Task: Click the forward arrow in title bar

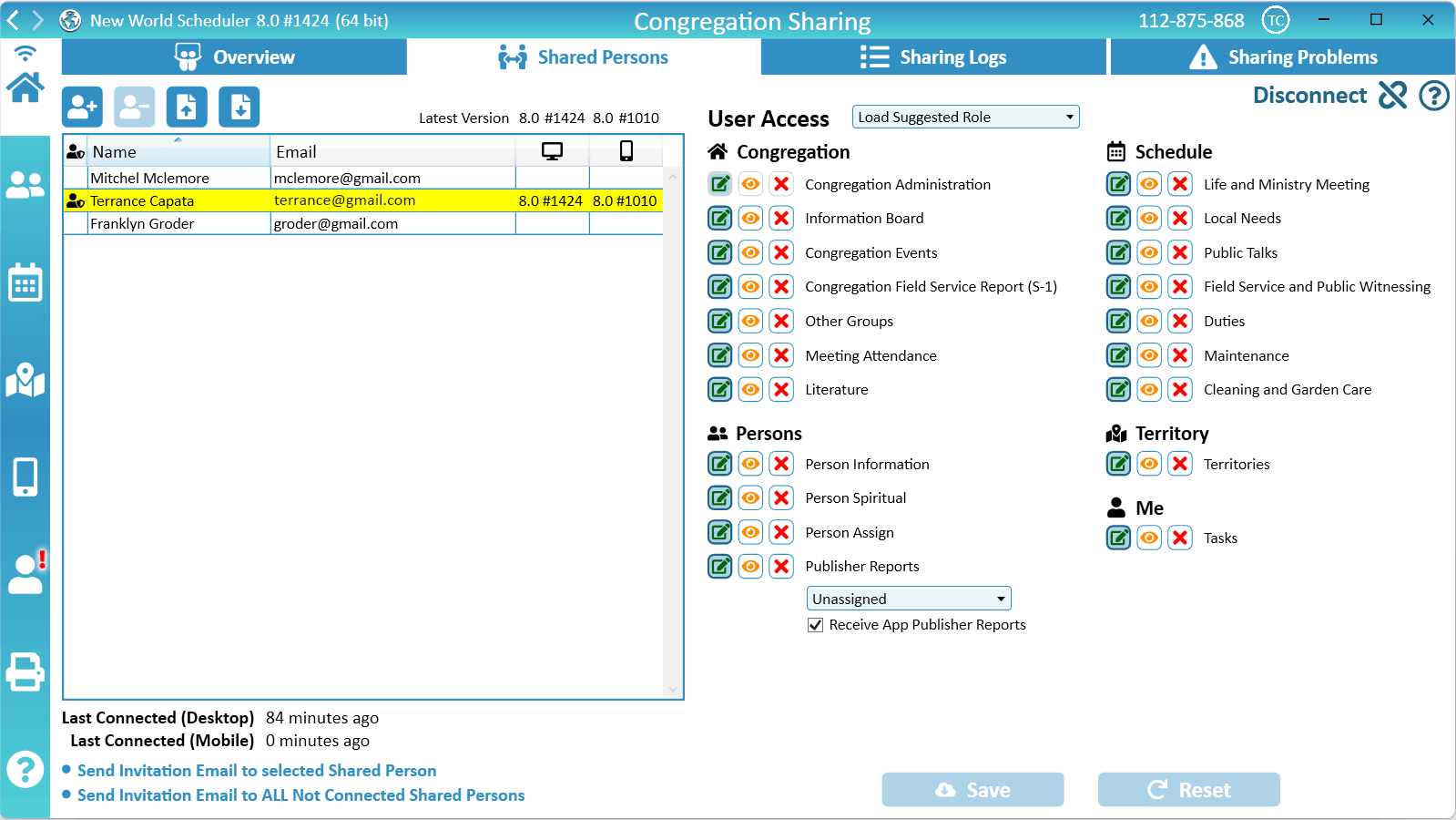Action: [38, 20]
